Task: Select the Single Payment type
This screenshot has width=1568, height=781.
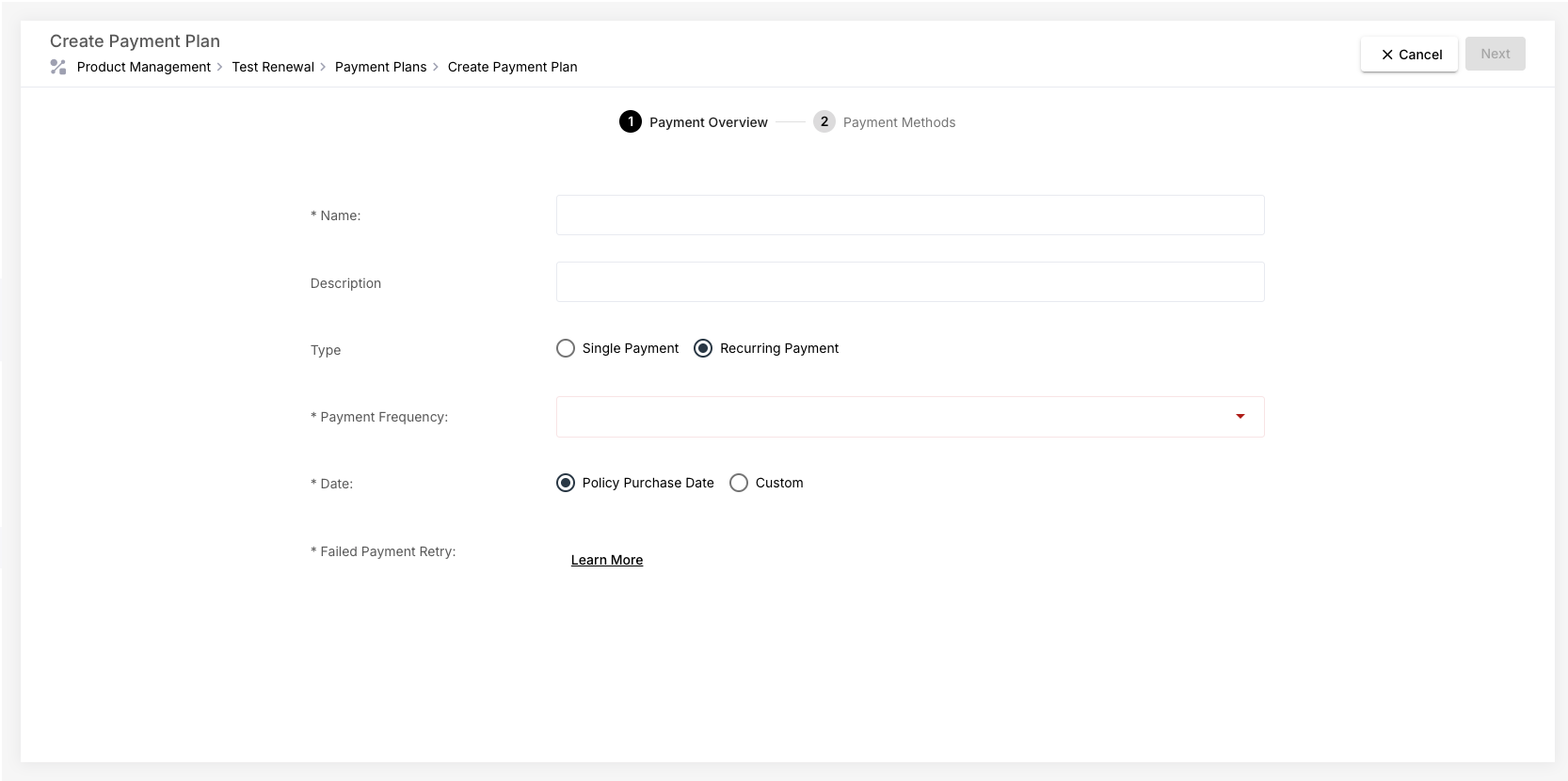Action: coord(566,349)
